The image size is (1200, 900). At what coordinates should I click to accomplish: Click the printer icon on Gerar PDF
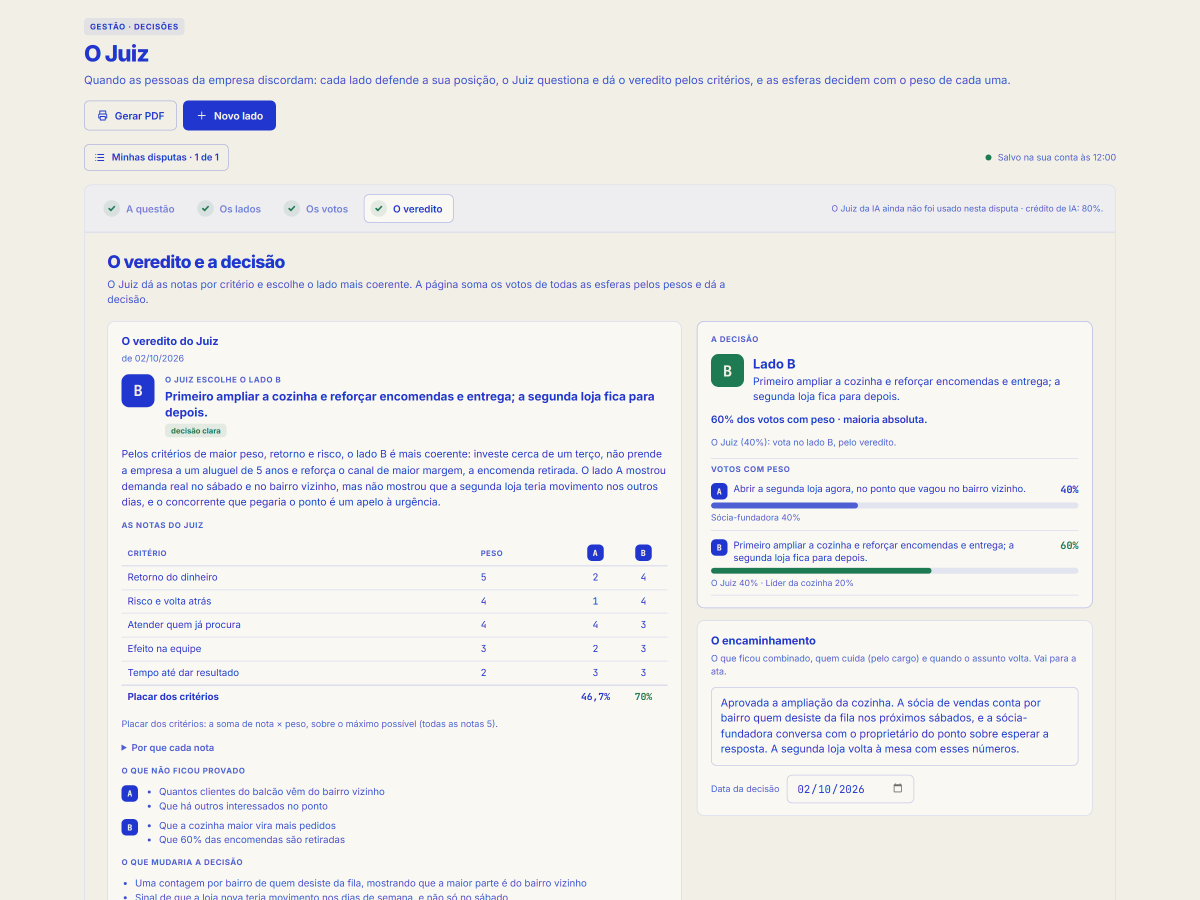[102, 116]
